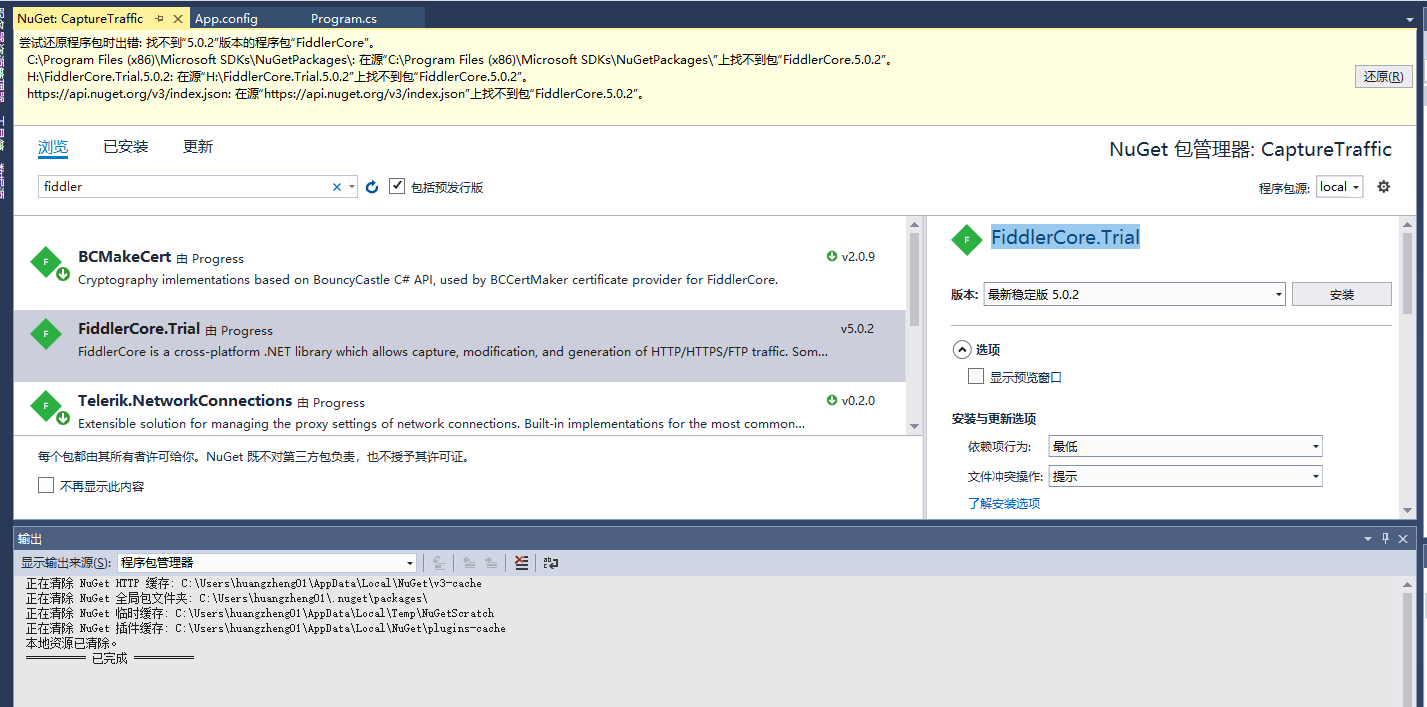Open the 了解安装选项 link
The width and height of the screenshot is (1427, 707).
[1004, 504]
